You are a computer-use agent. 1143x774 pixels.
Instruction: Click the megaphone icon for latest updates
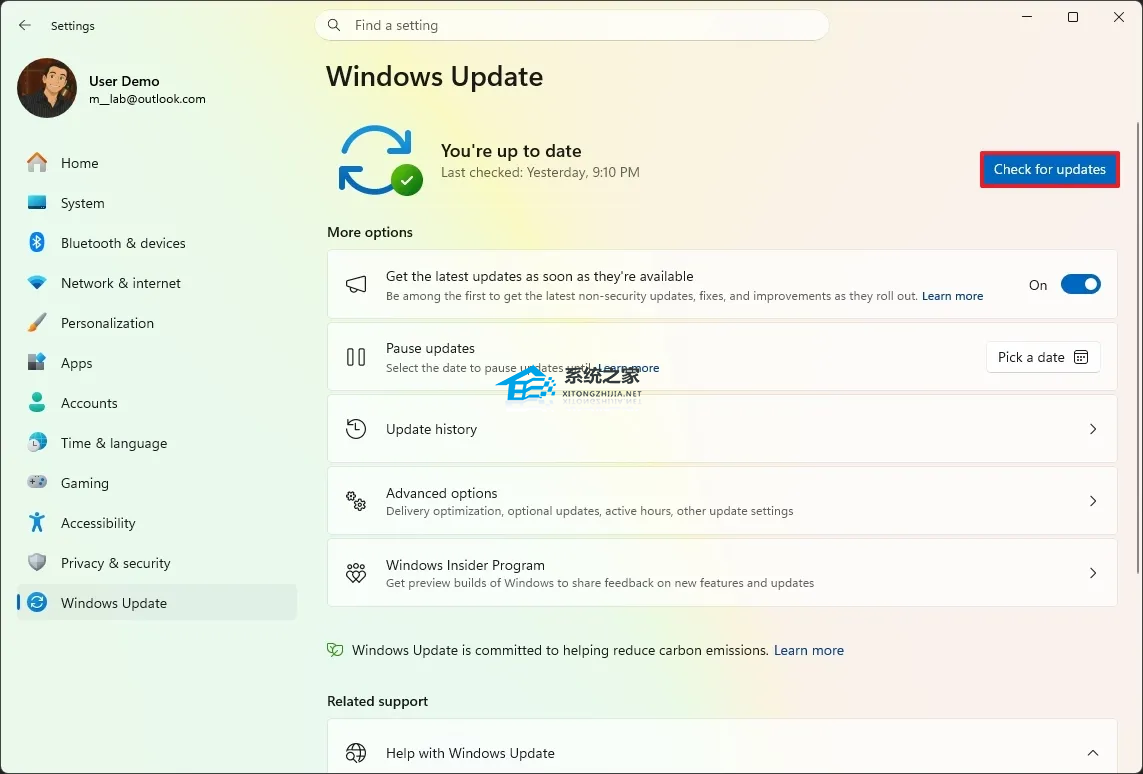tap(356, 285)
